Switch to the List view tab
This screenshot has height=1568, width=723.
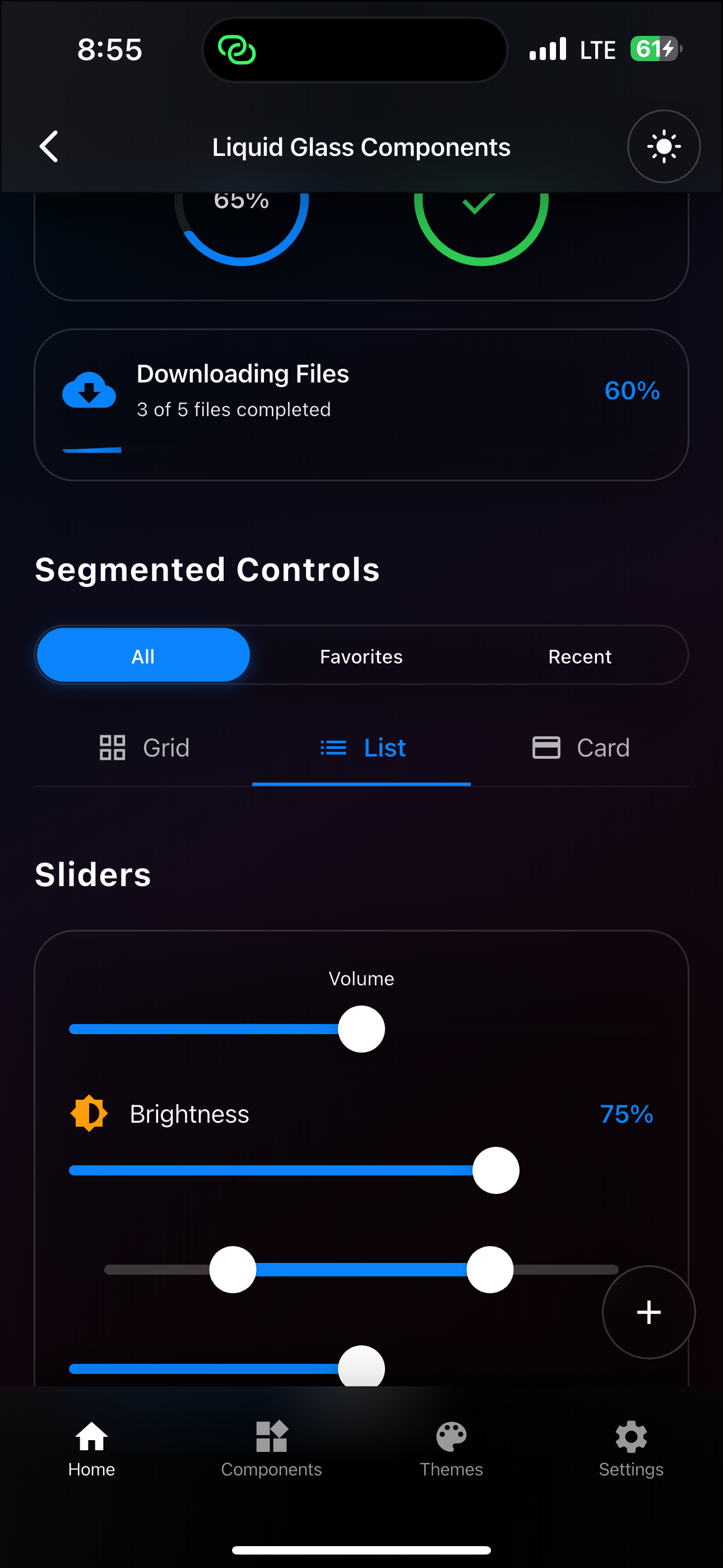pos(361,748)
